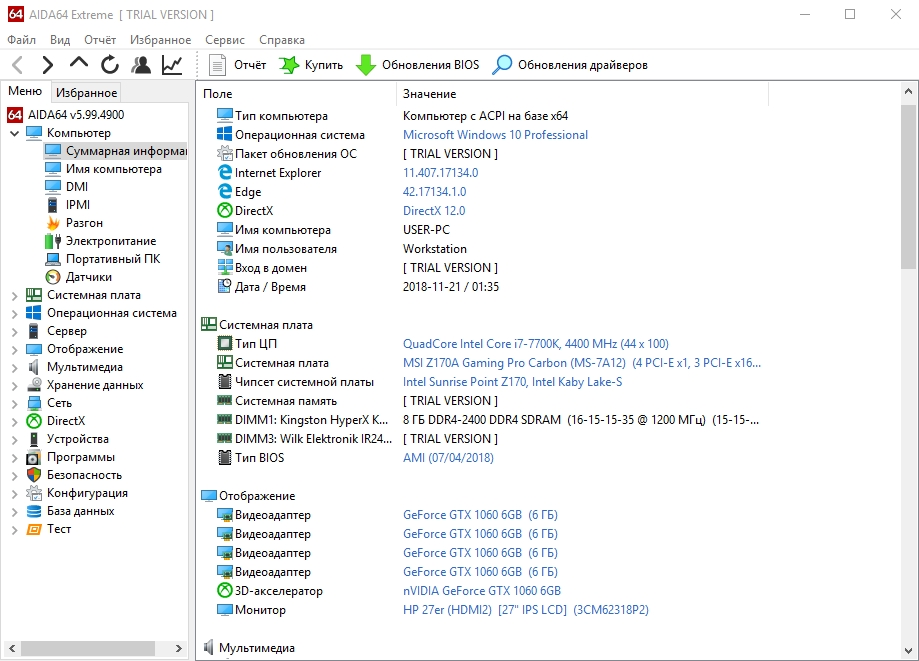Collapse the Компьютер tree node

point(15,133)
